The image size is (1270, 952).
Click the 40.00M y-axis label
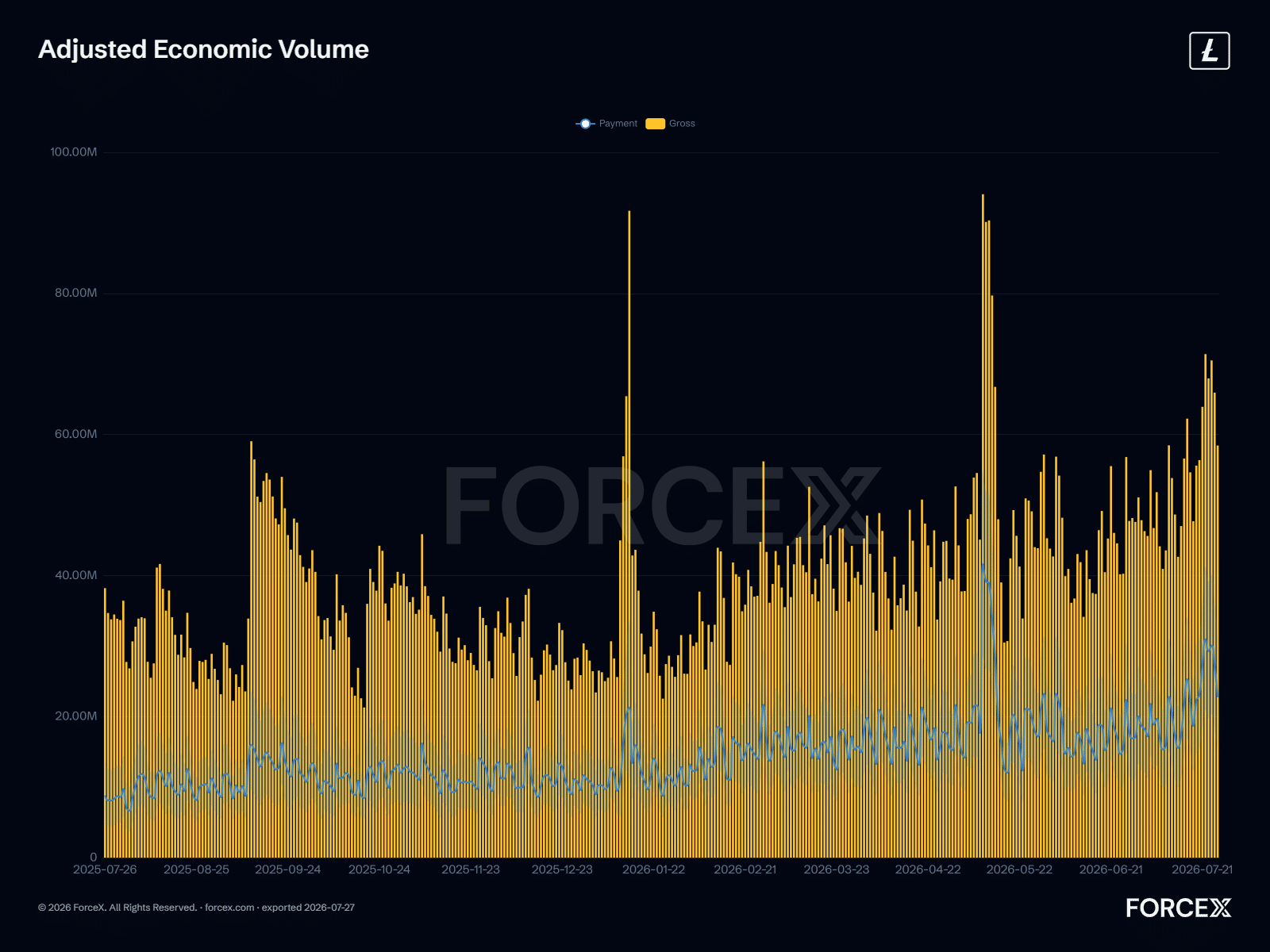click(76, 575)
